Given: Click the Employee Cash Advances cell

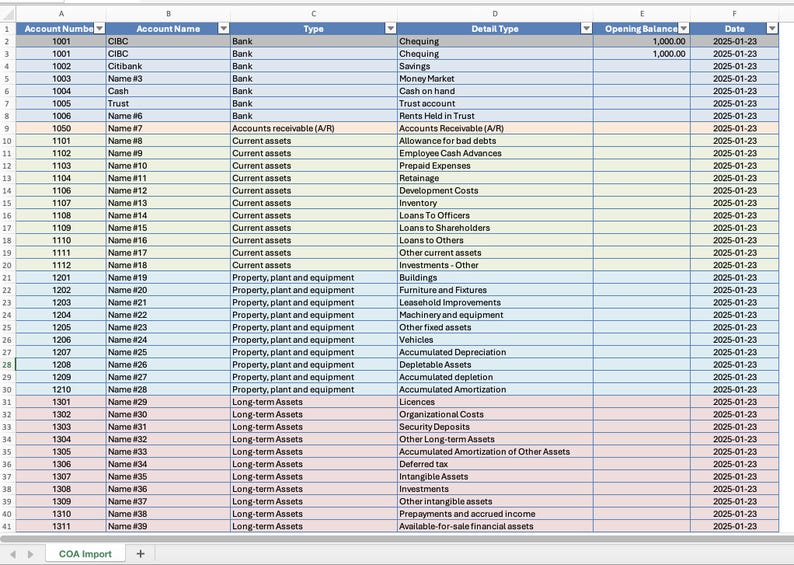Looking at the screenshot, I should coord(495,153).
